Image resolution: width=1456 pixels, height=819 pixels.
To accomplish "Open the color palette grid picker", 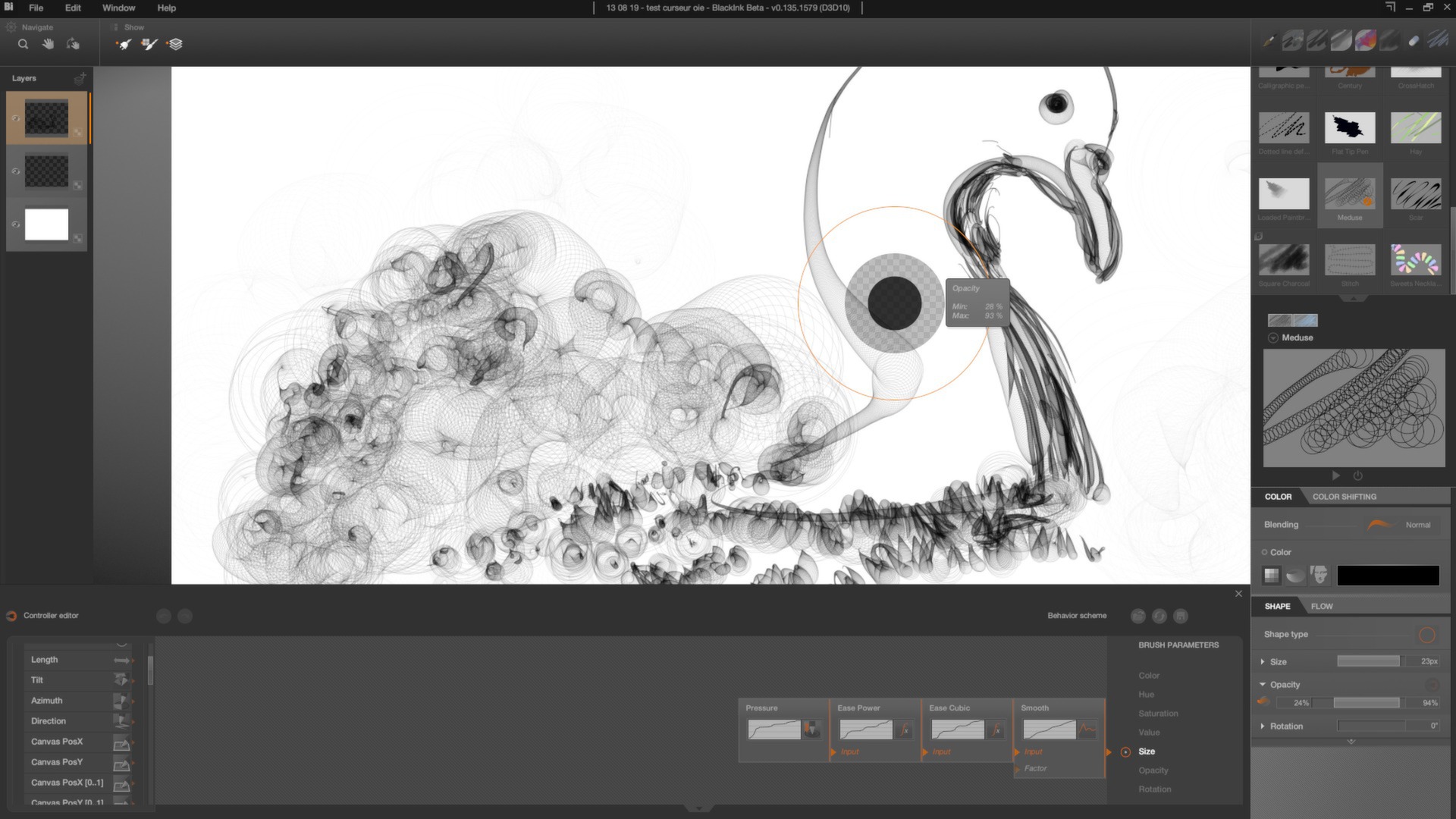I will point(1271,575).
